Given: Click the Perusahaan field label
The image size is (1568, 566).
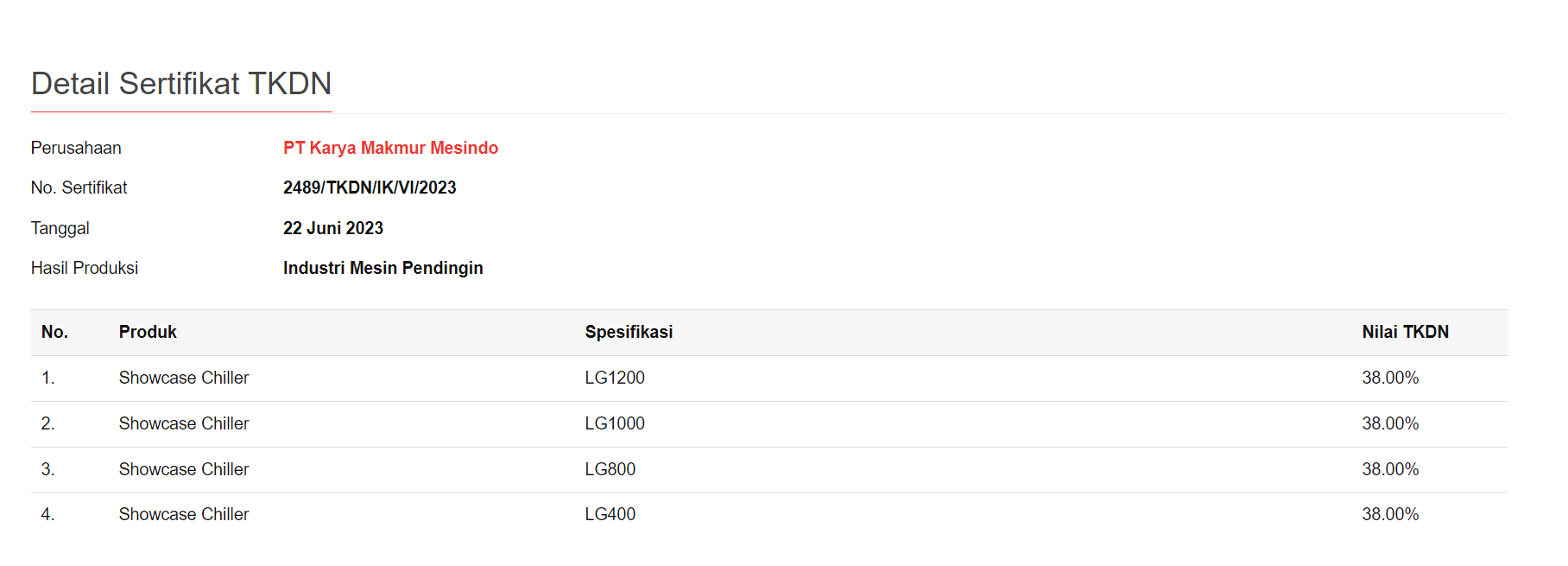Looking at the screenshot, I should tap(76, 148).
